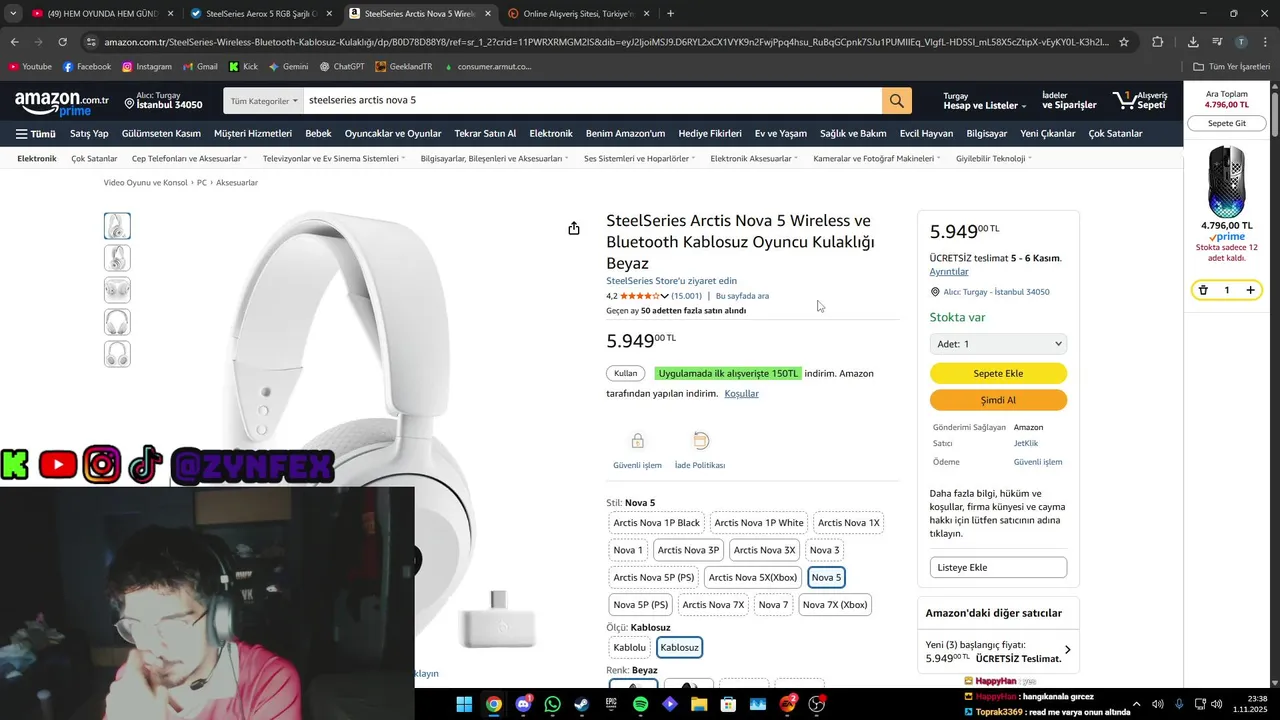Open Tüm Kategoriler search dropdown

point(264,101)
